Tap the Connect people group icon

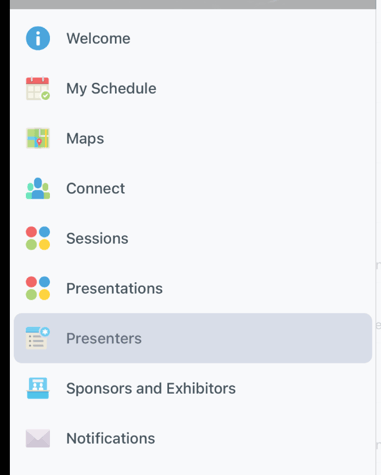[38, 188]
